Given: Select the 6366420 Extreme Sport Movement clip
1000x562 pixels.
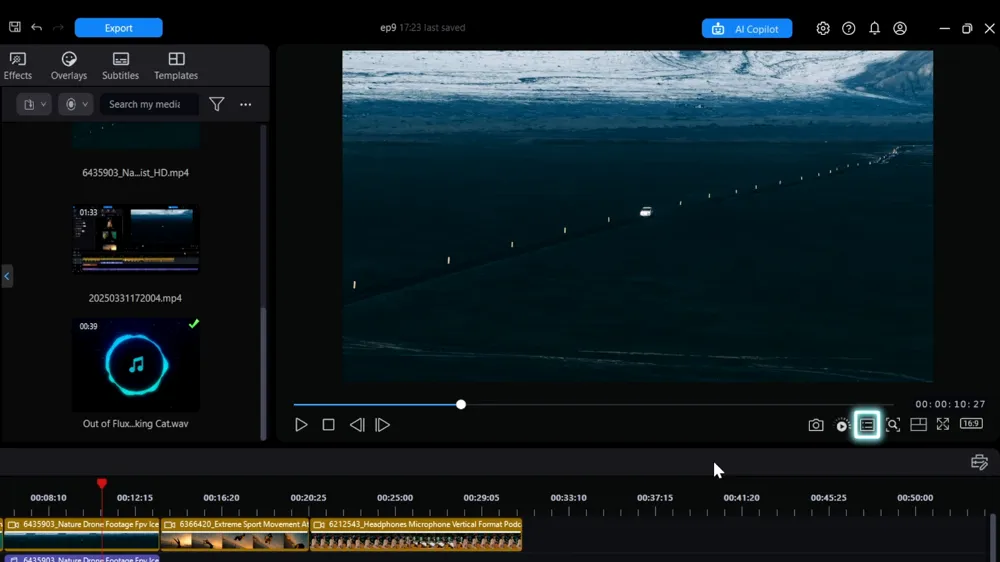Looking at the screenshot, I should [235, 535].
